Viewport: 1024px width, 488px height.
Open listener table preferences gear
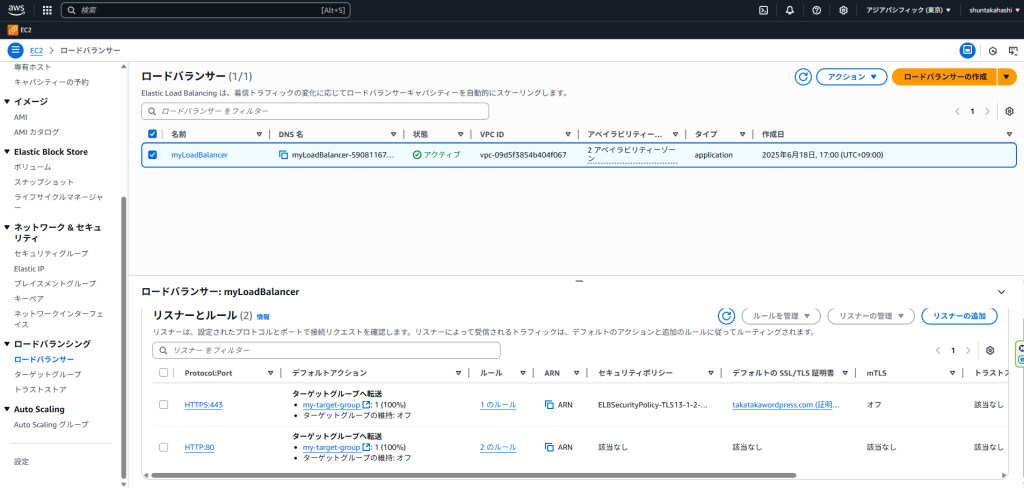tap(990, 350)
